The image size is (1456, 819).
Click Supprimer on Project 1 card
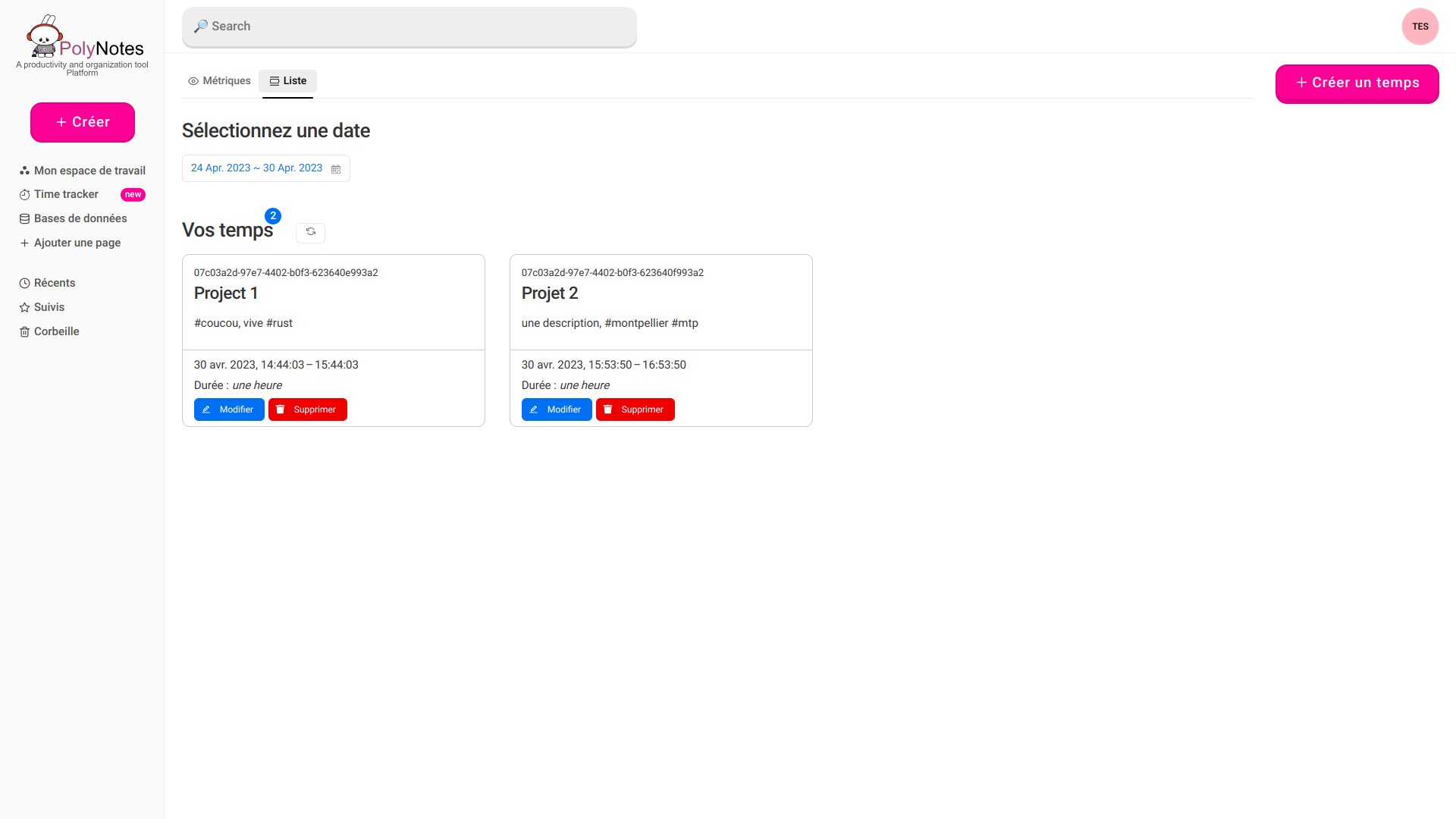click(307, 409)
